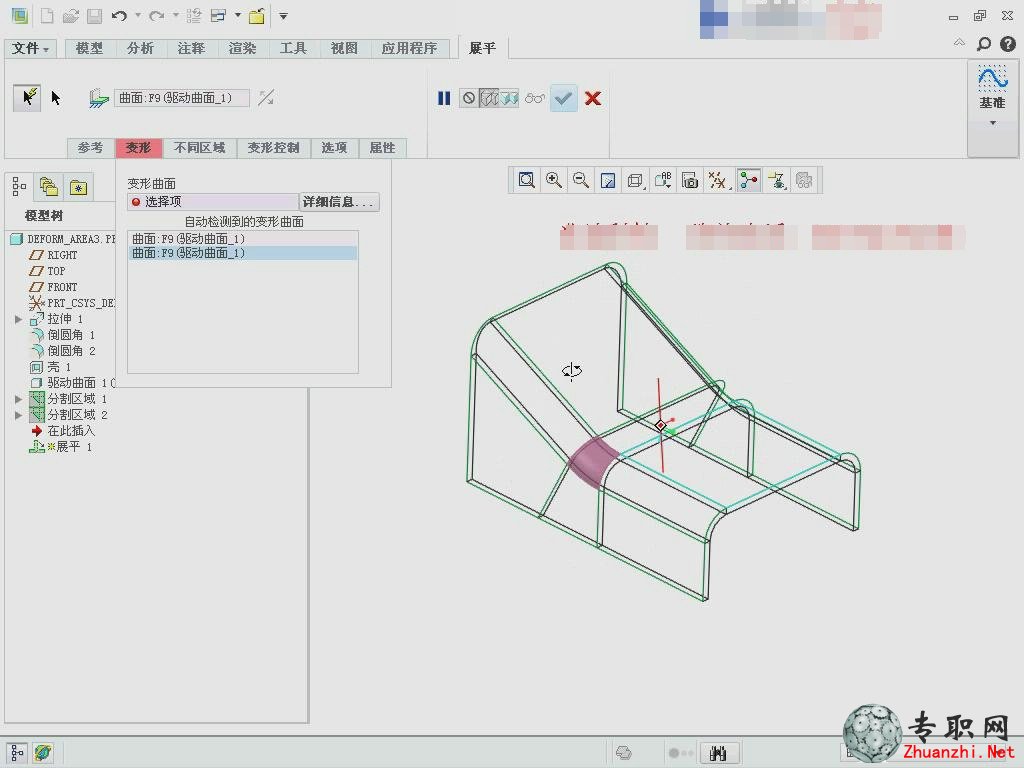
Task: Open the 属性 dashboard tab
Action: tap(382, 148)
